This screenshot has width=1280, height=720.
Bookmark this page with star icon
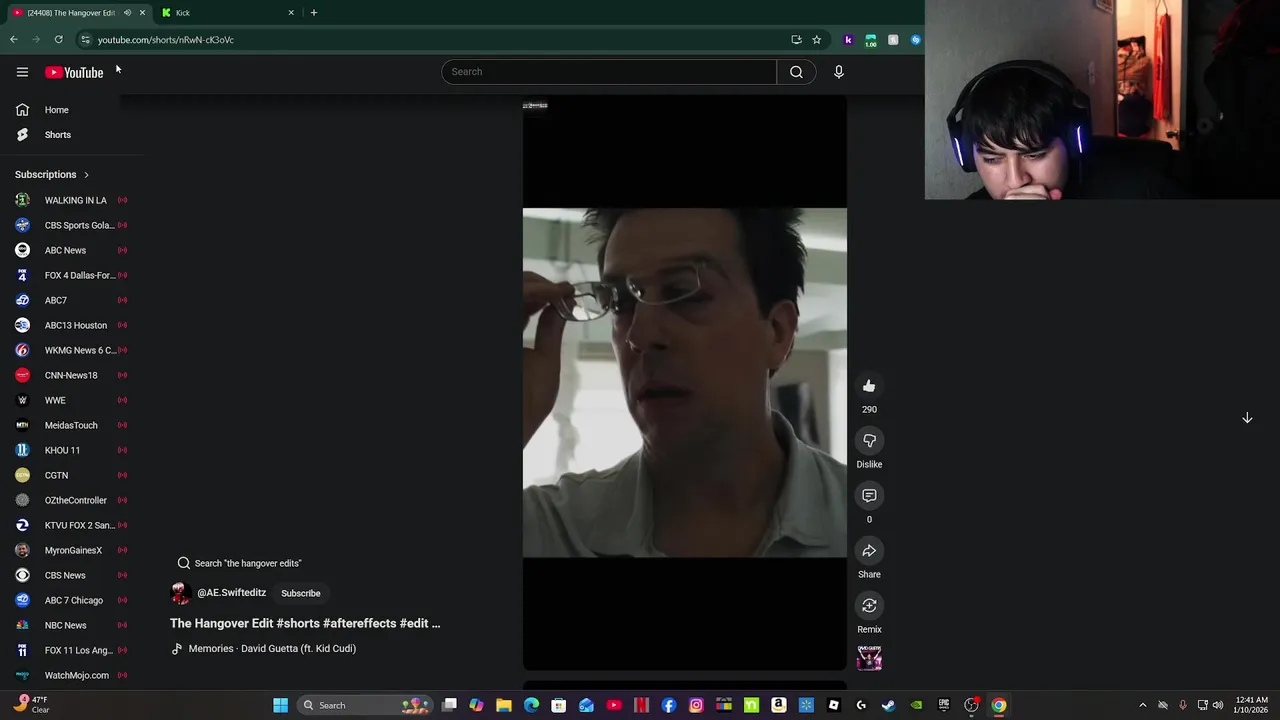pos(816,40)
